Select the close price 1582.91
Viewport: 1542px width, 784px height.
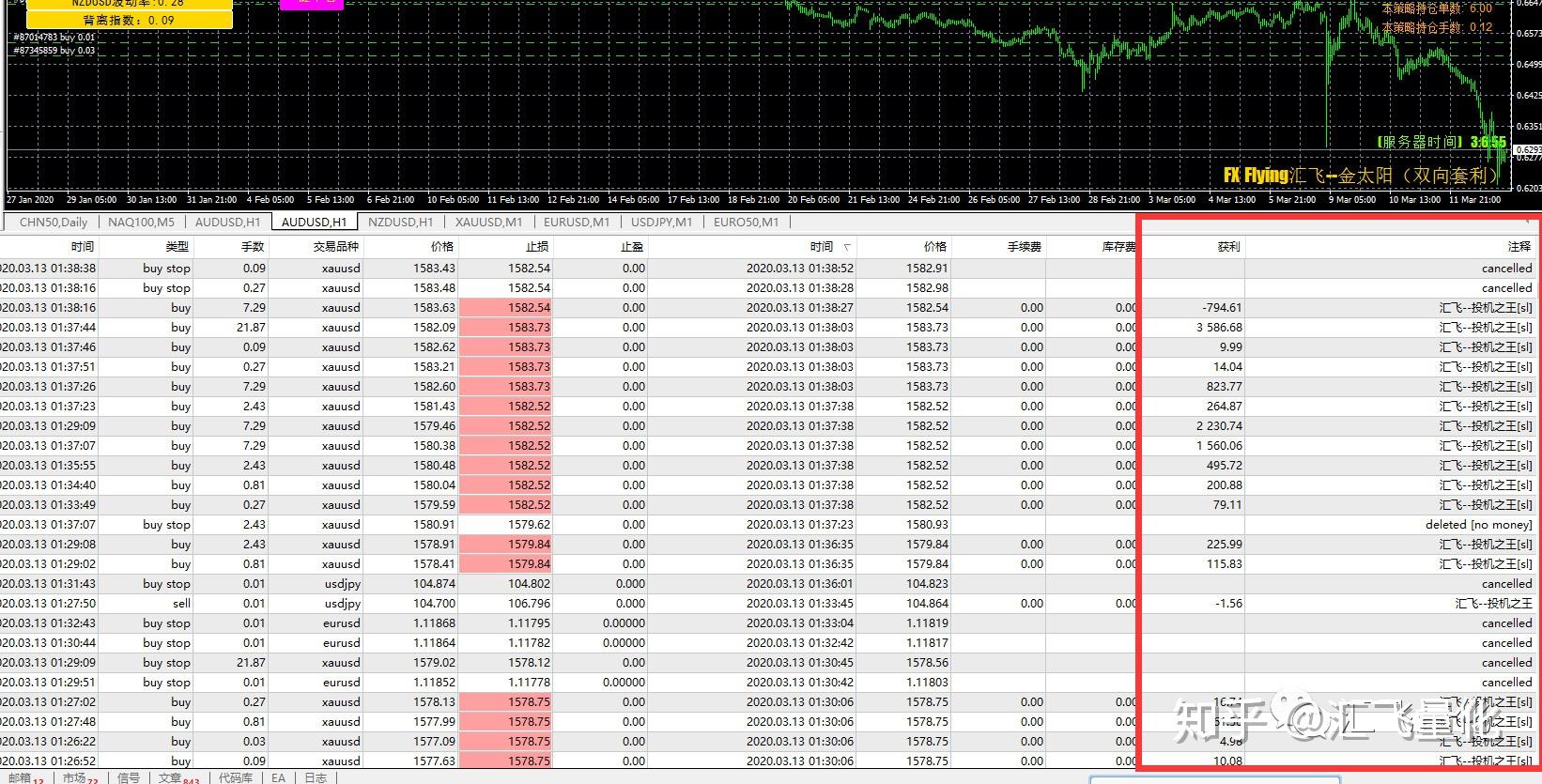(927, 269)
